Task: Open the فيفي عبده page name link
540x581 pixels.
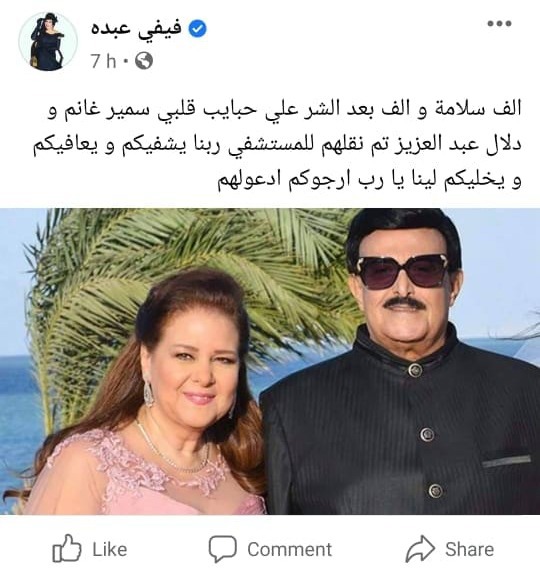Action: pos(136,29)
